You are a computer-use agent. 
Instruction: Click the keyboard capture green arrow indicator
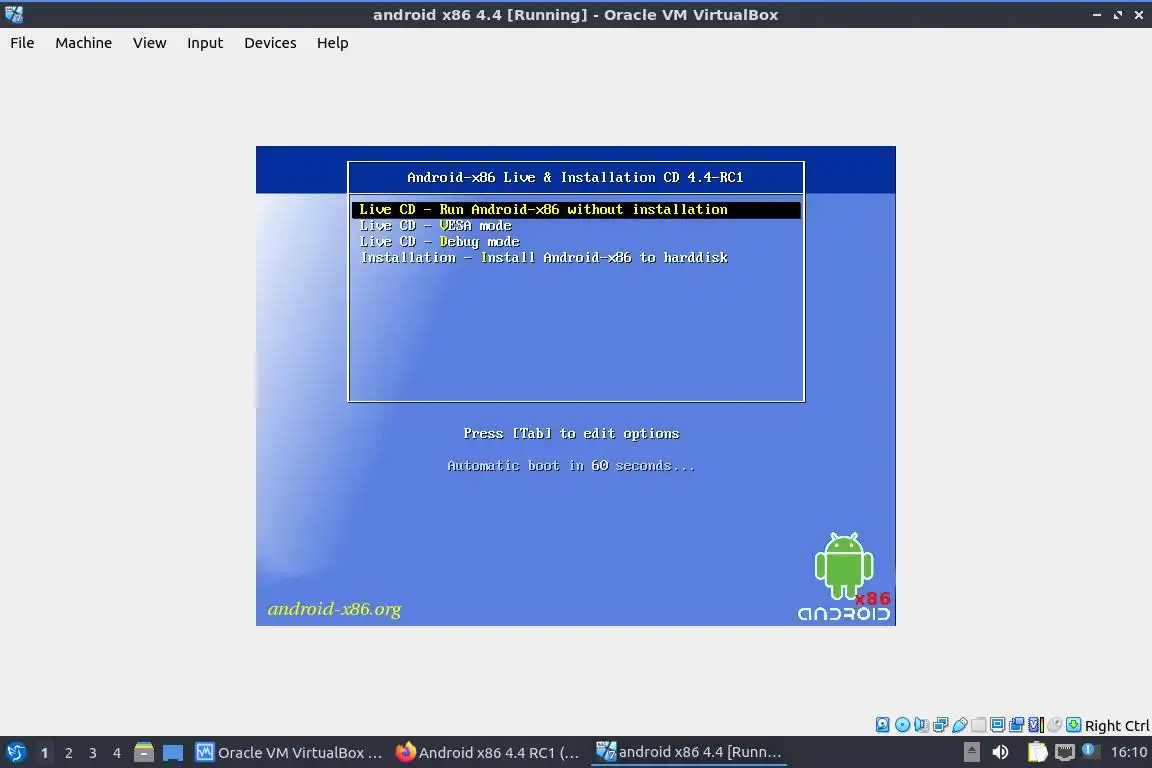coord(1073,725)
